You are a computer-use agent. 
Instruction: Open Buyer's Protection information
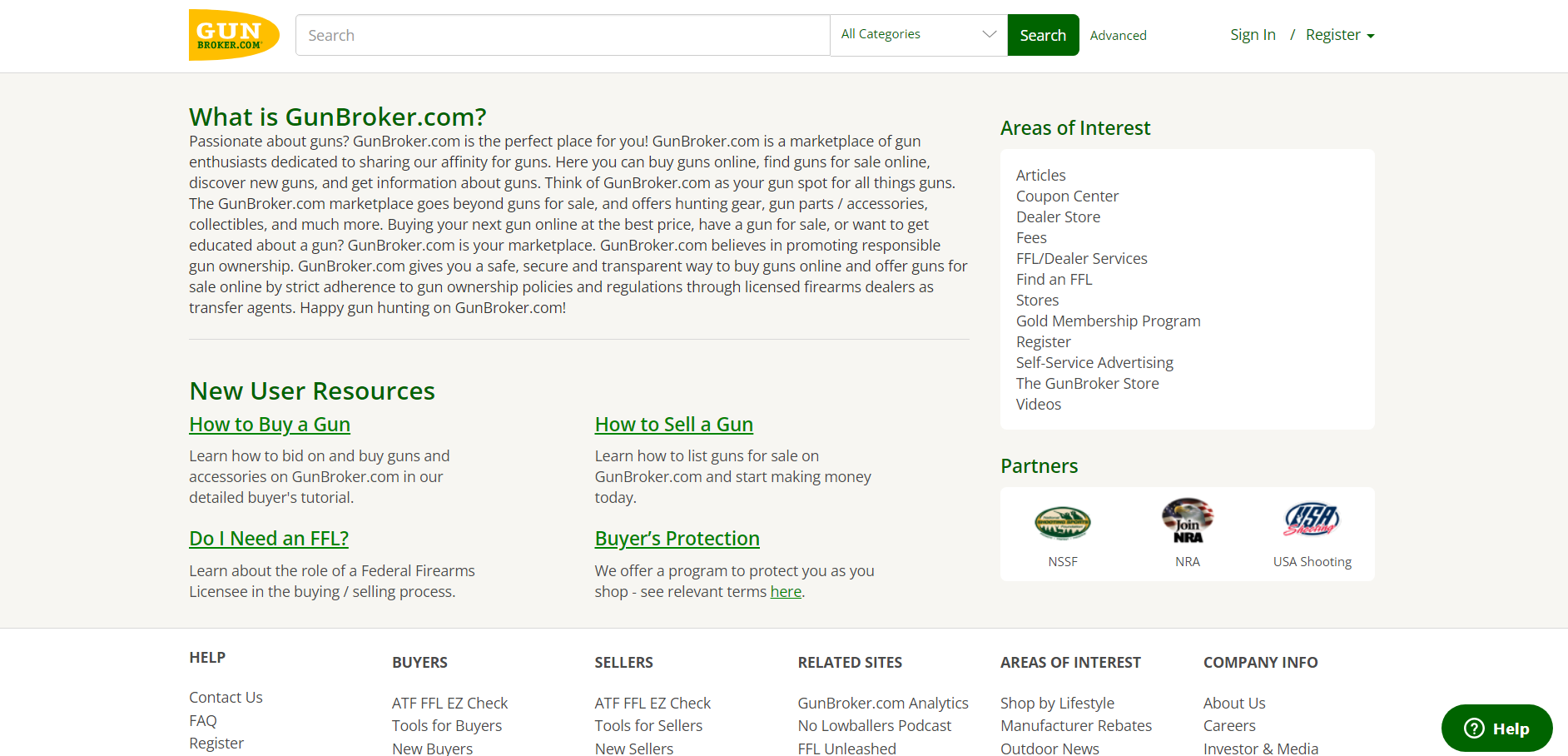click(x=677, y=539)
